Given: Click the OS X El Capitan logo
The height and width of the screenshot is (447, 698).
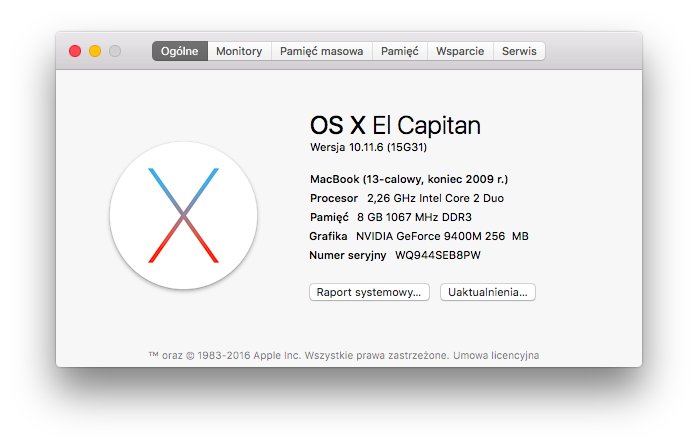Looking at the screenshot, I should 183,215.
